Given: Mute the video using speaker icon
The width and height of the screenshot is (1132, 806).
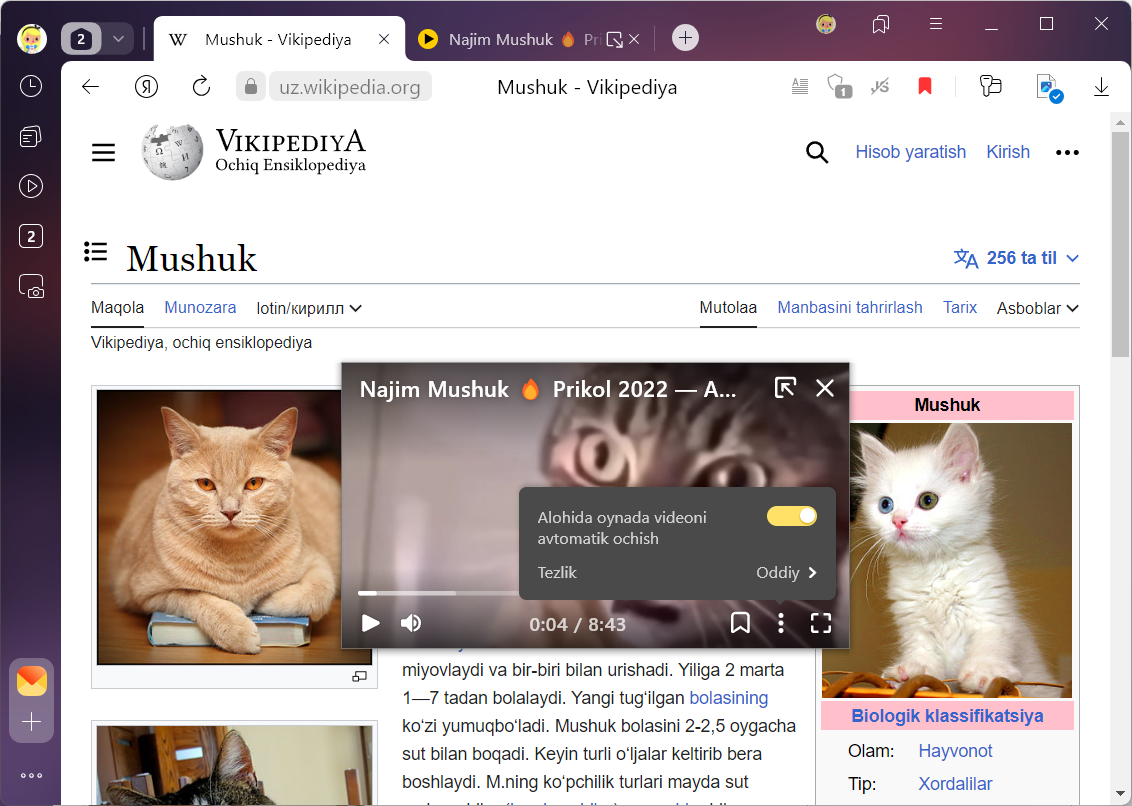Looking at the screenshot, I should coord(411,623).
